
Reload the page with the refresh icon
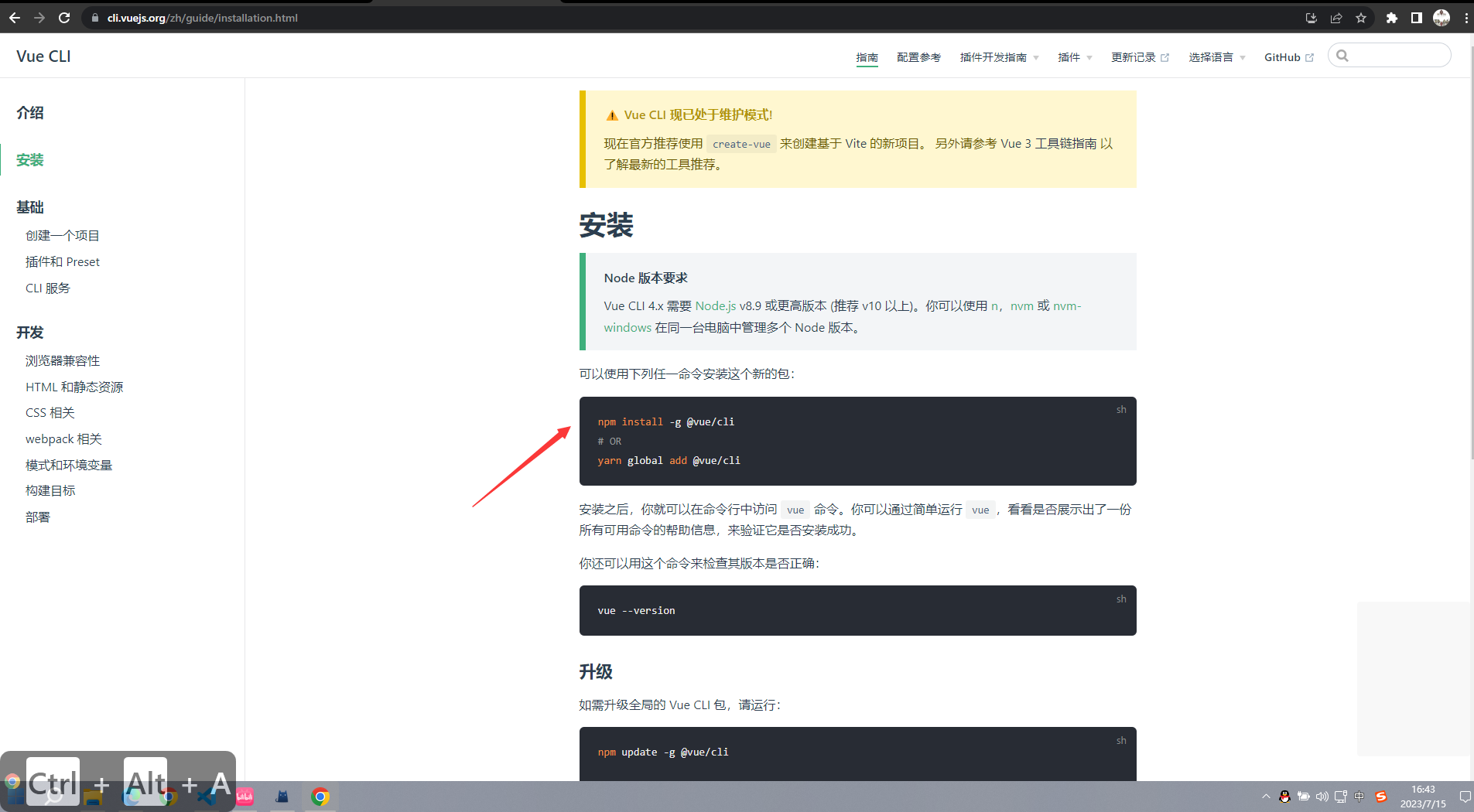(64, 18)
